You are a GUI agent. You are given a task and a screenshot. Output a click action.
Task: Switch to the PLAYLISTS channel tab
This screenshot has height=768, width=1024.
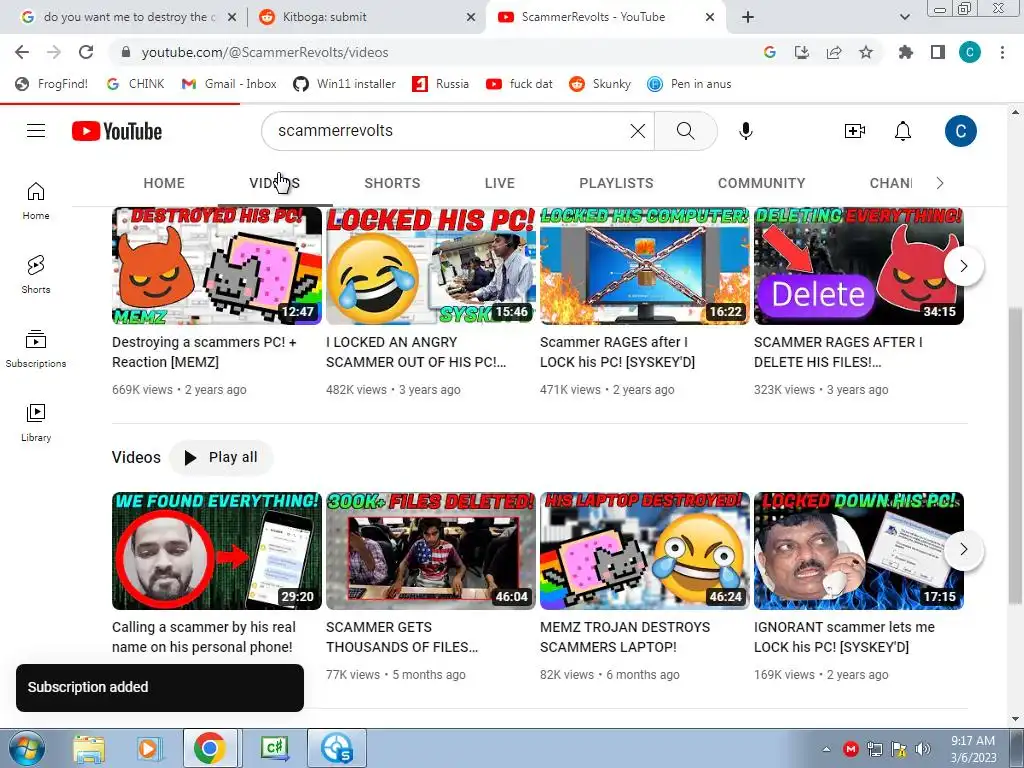616,183
